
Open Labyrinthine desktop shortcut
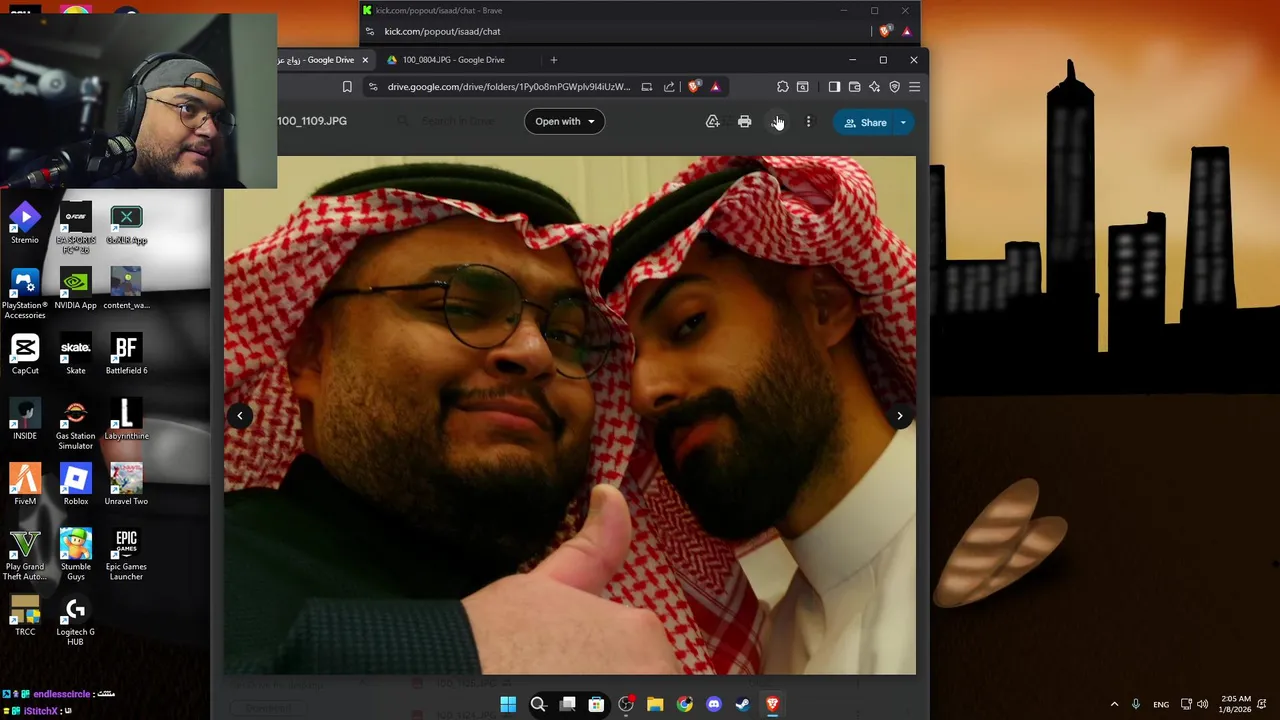[126, 420]
